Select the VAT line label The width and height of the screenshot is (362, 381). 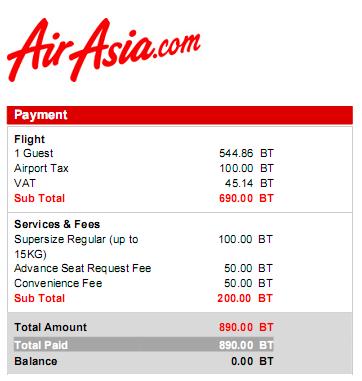(25, 183)
